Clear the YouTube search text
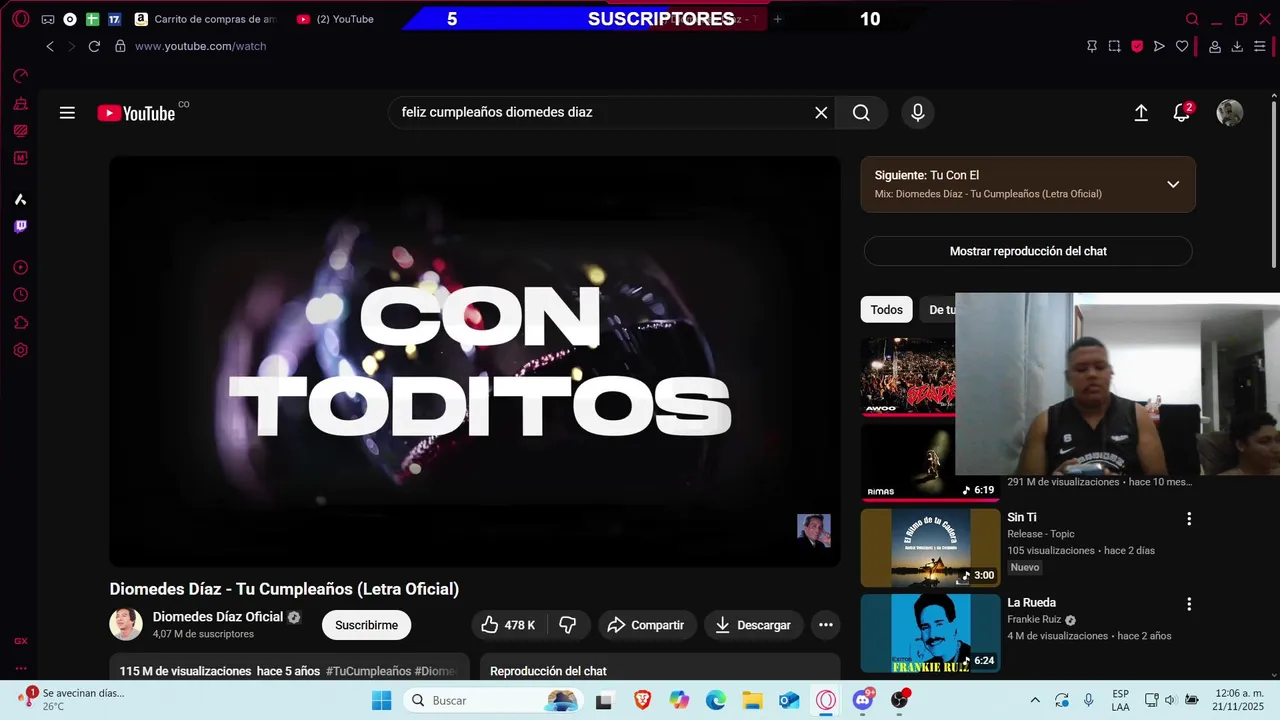Screen dimensions: 1280x720 pyautogui.click(x=821, y=113)
